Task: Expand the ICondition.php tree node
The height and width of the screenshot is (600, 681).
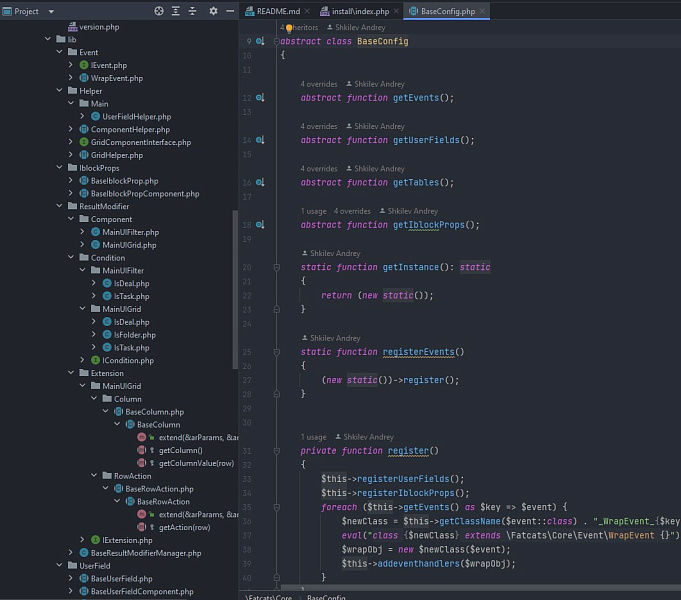Action: coord(82,360)
